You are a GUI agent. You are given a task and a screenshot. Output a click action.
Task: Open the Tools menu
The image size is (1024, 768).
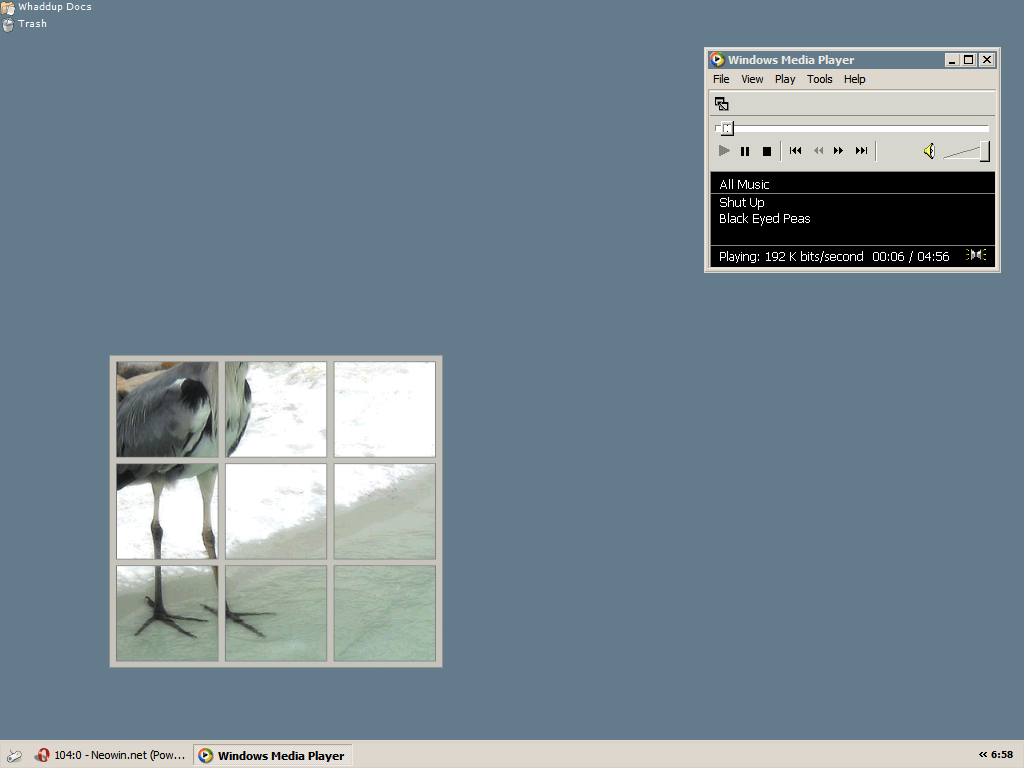coord(820,79)
